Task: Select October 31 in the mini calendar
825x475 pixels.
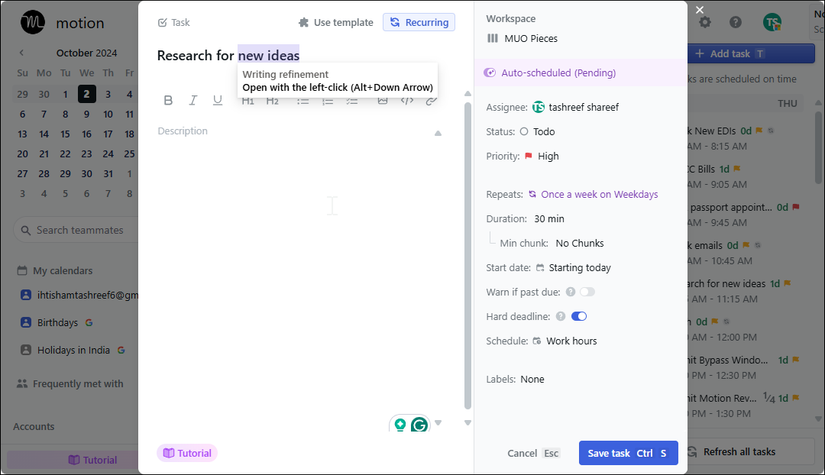Action: [108, 174]
